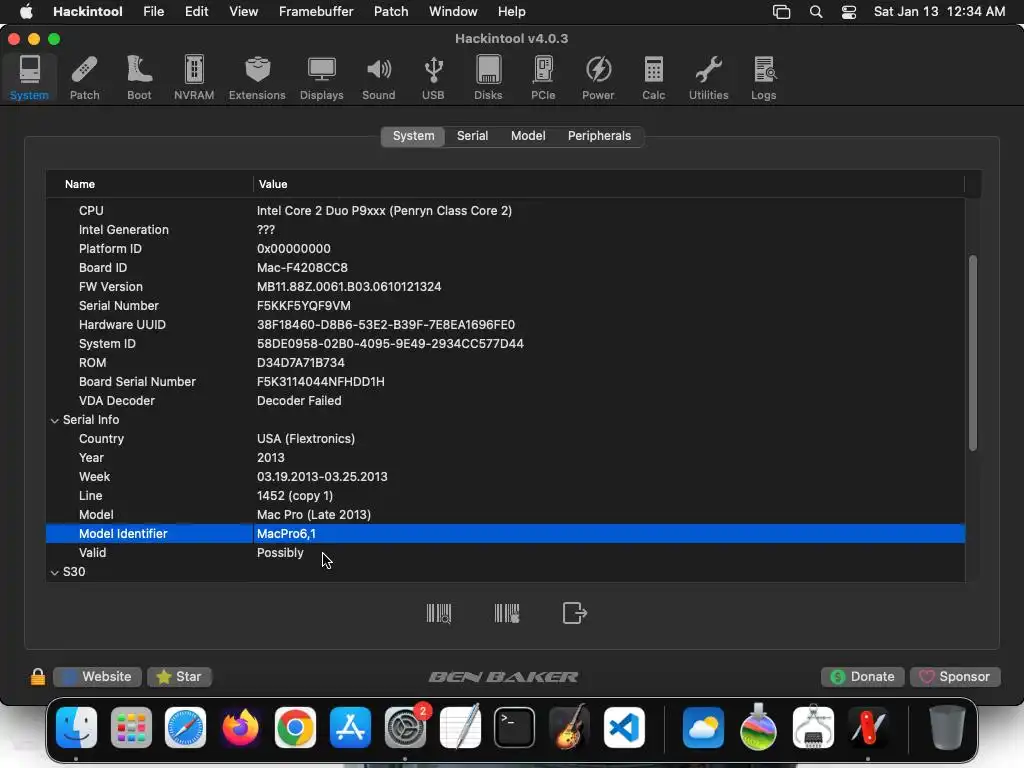Select the Serial Number row

pyautogui.click(x=505, y=306)
